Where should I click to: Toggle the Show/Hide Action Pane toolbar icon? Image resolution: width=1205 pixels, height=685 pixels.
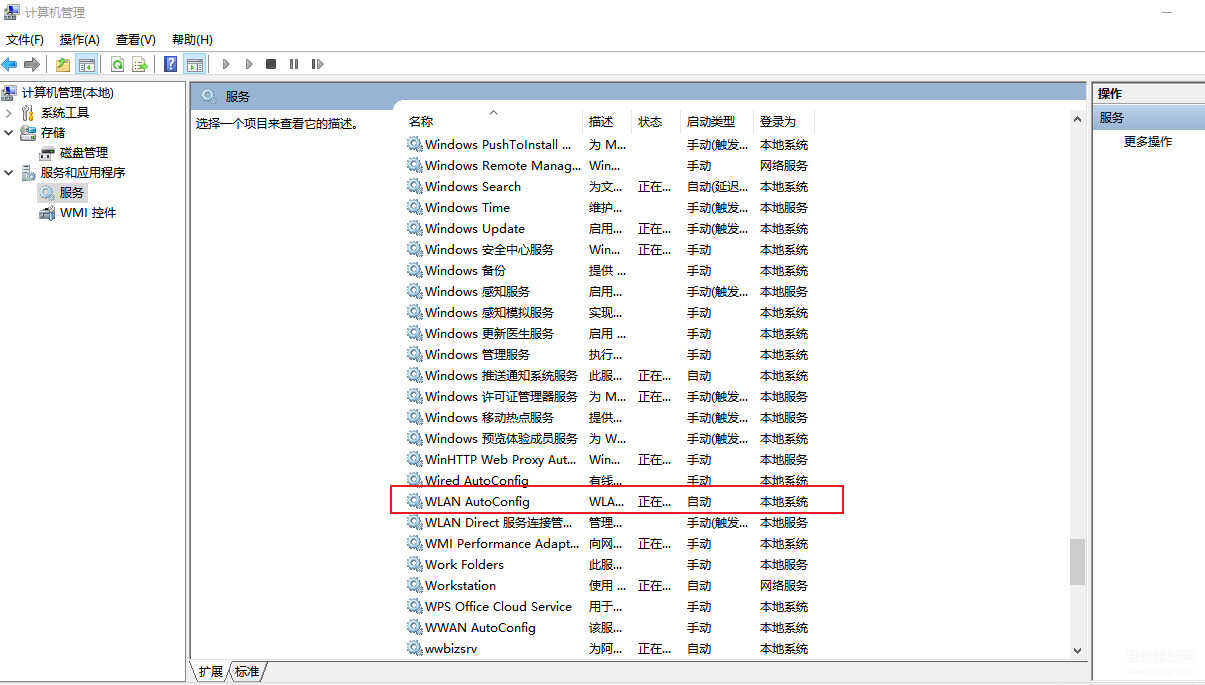tap(195, 64)
